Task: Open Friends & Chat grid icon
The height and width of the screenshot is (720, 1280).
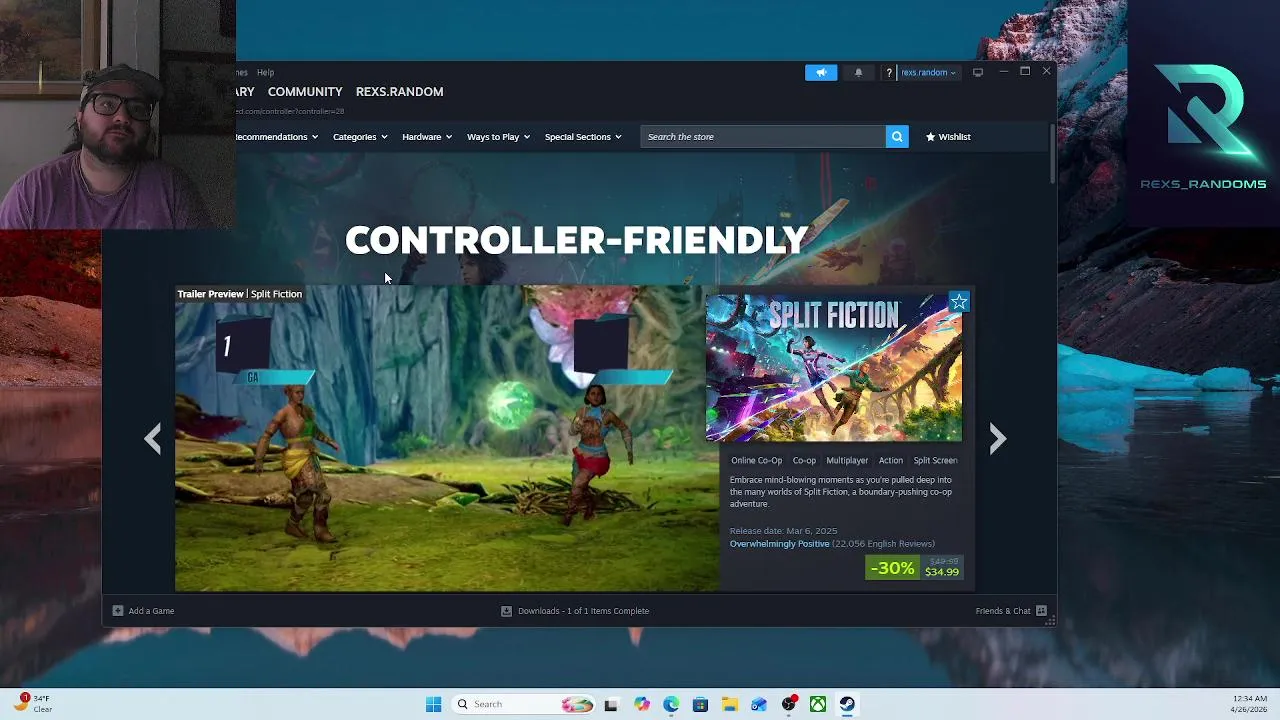Action: 1041,611
